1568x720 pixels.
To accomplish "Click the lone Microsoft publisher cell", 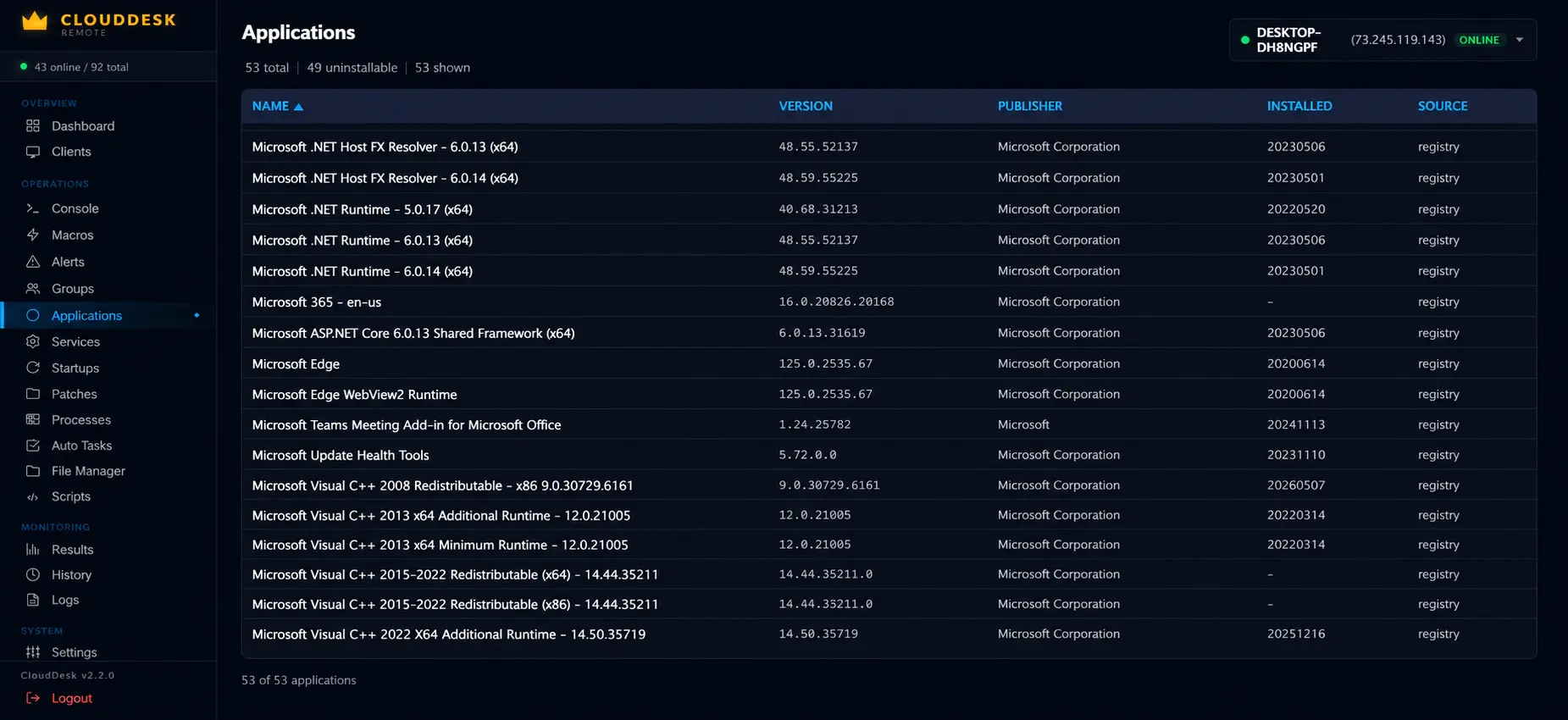I will [x=1023, y=424].
